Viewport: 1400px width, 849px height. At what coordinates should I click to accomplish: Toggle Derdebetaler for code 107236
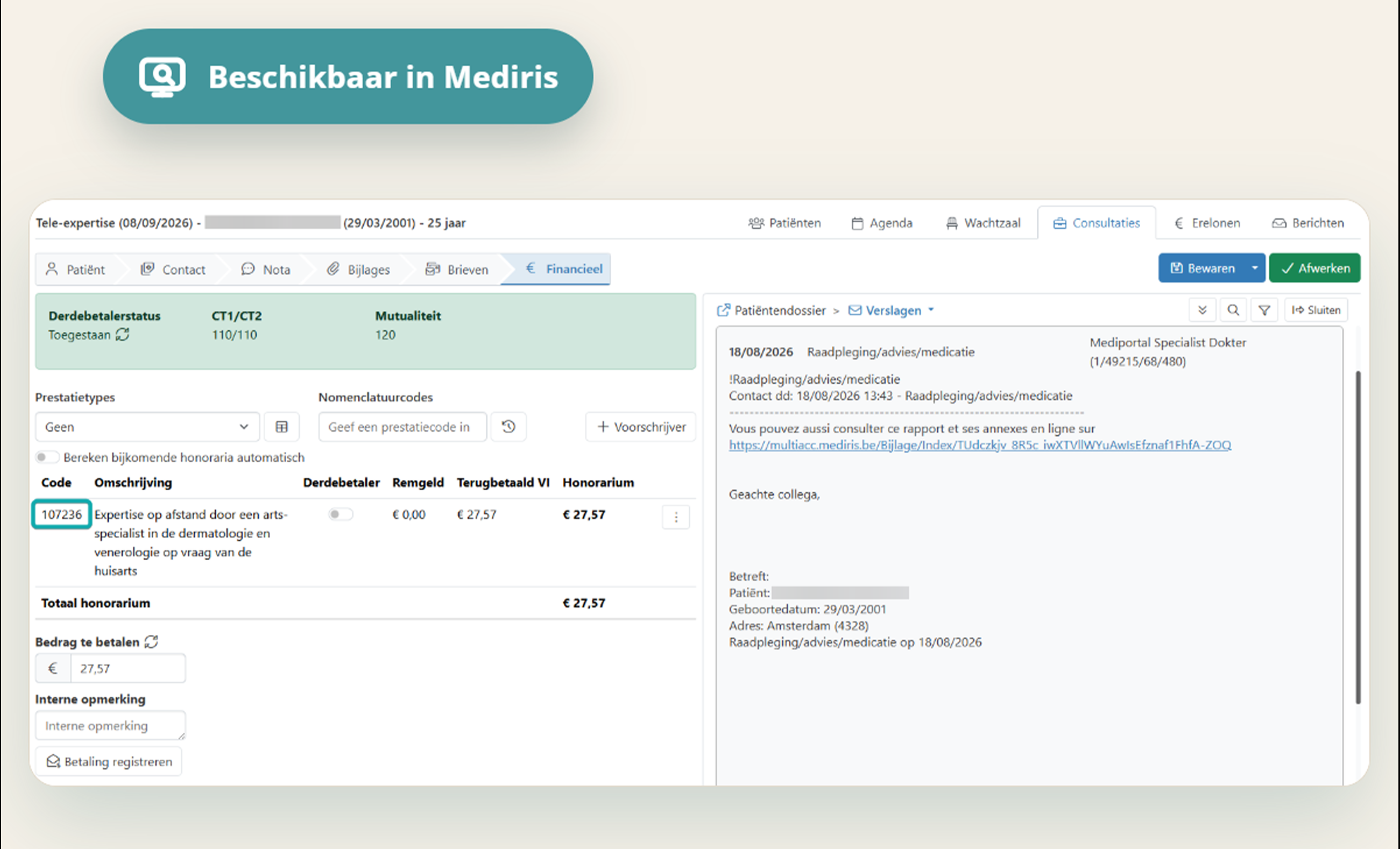[341, 514]
